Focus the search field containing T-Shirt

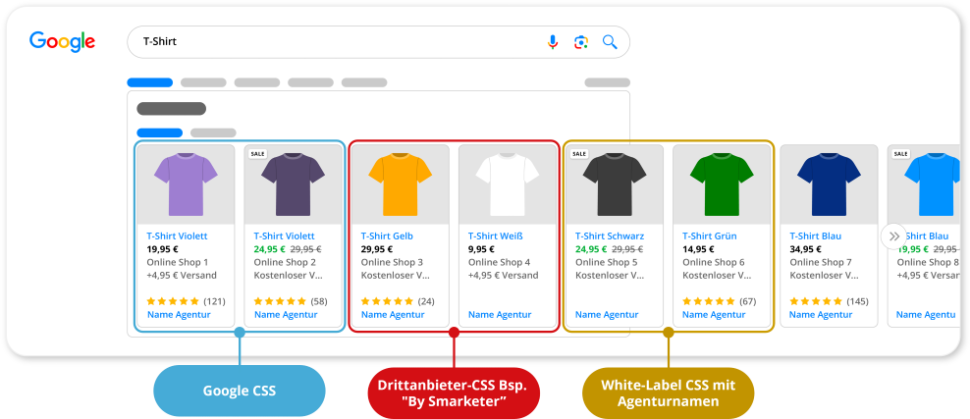378,42
